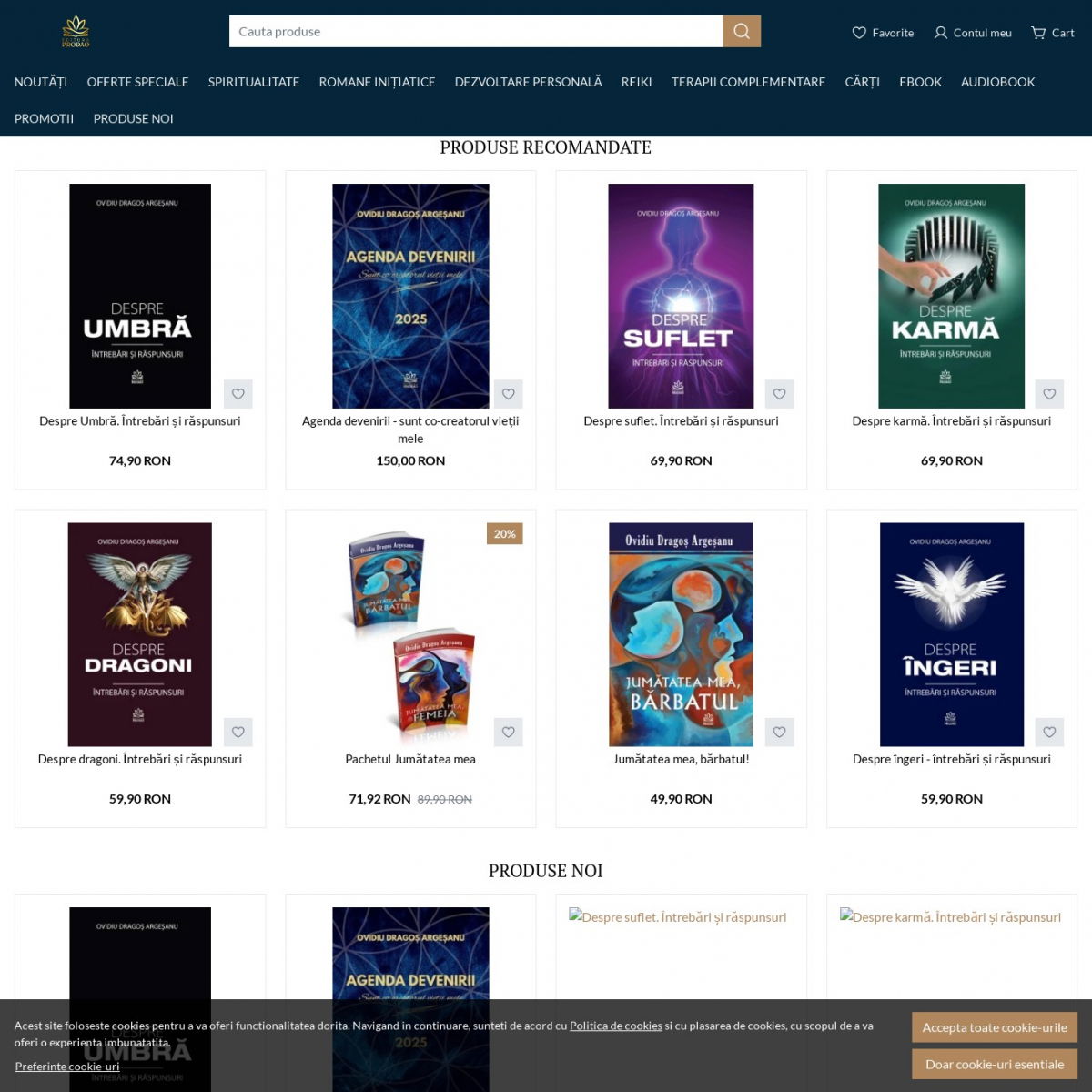Click PRODUSE NOI section heading
The width and height of the screenshot is (1092, 1092).
(x=546, y=871)
